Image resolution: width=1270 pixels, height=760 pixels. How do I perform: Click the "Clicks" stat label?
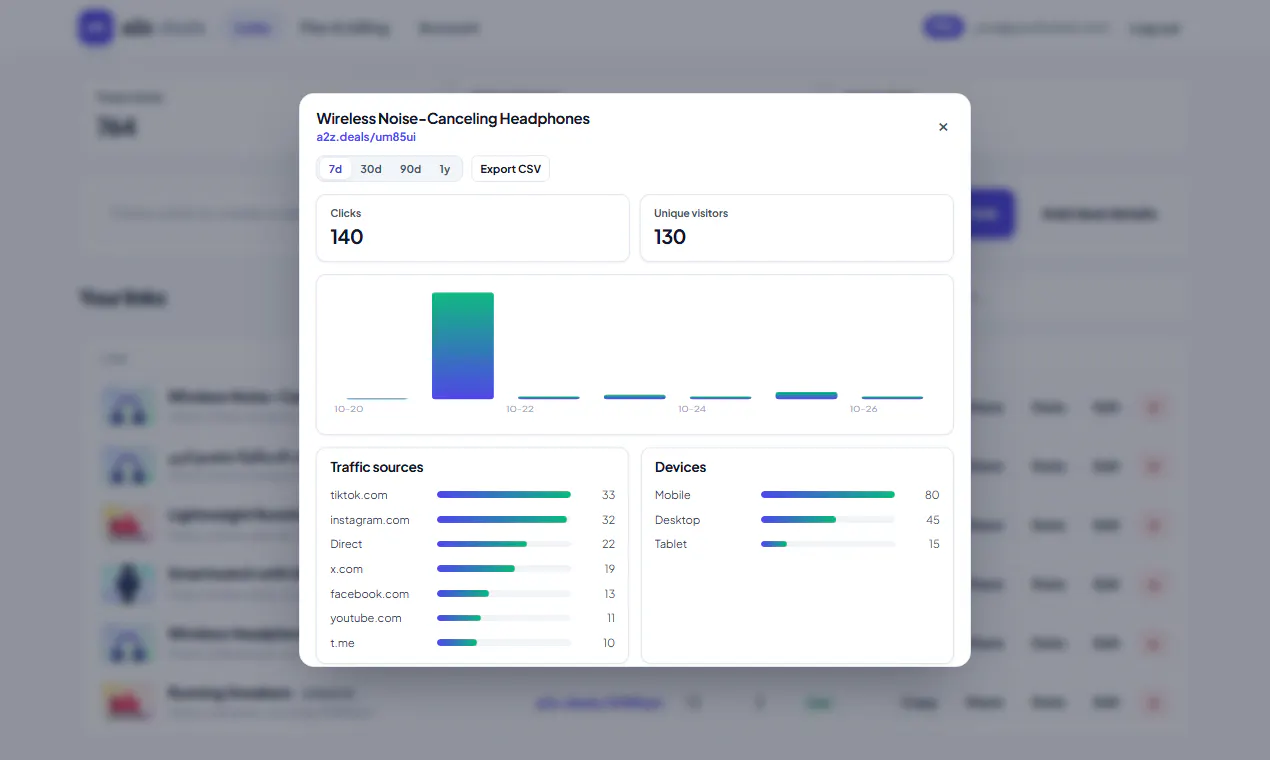coord(346,213)
